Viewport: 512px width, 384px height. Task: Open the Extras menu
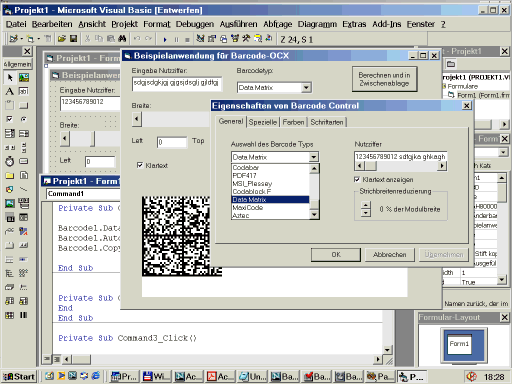354,24
